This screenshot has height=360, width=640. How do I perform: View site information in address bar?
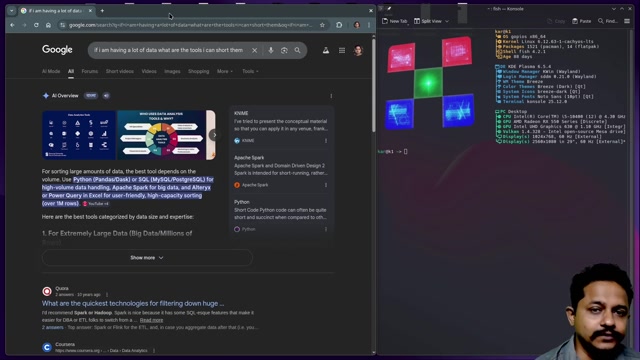click(x=62, y=25)
